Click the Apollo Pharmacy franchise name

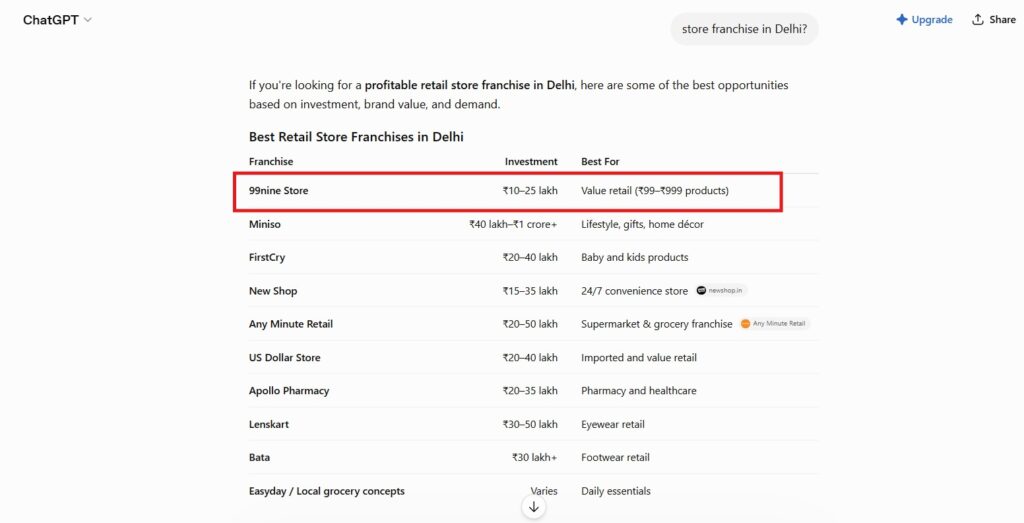point(289,390)
